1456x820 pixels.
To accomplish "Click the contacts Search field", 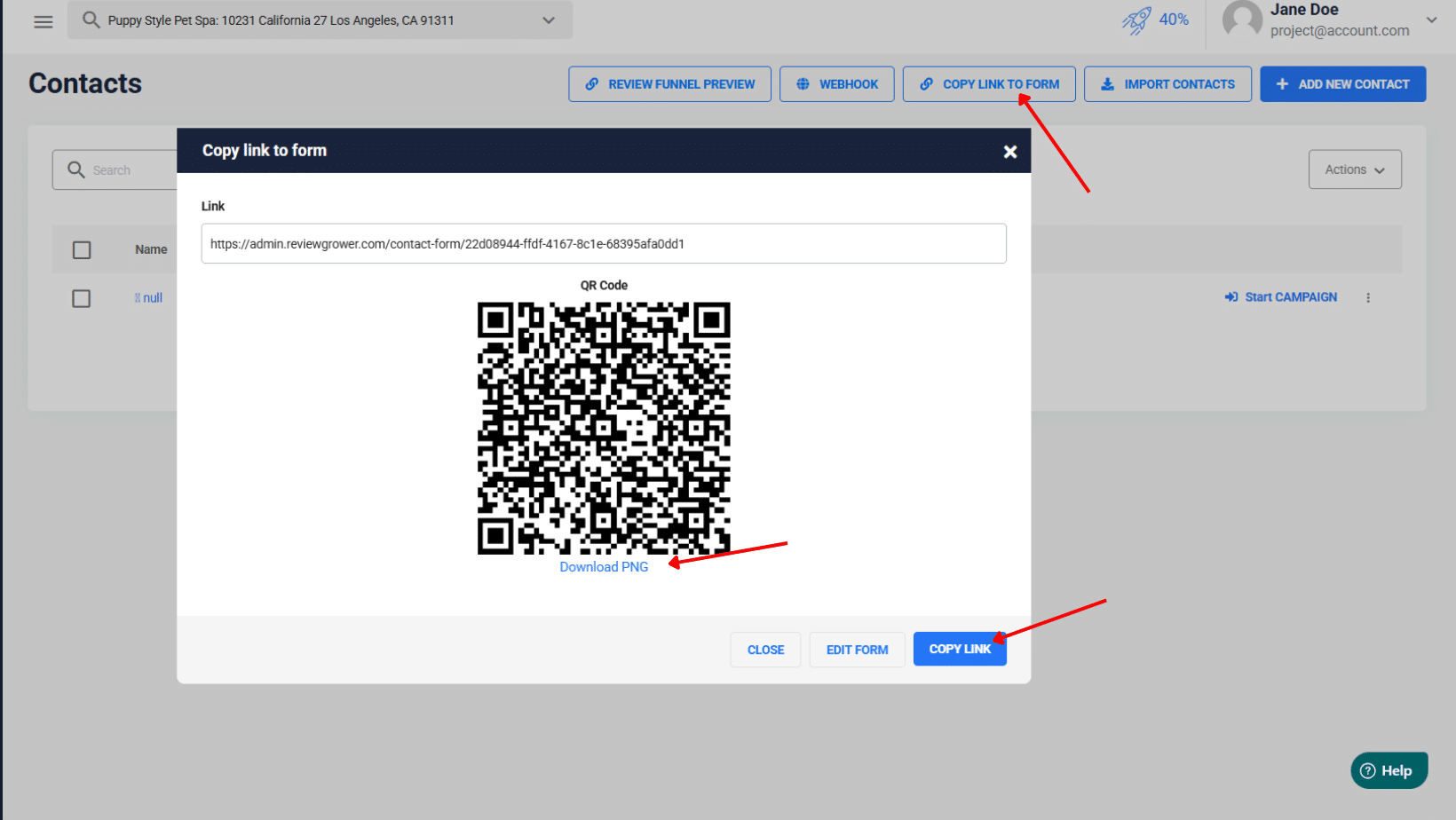I will point(115,170).
